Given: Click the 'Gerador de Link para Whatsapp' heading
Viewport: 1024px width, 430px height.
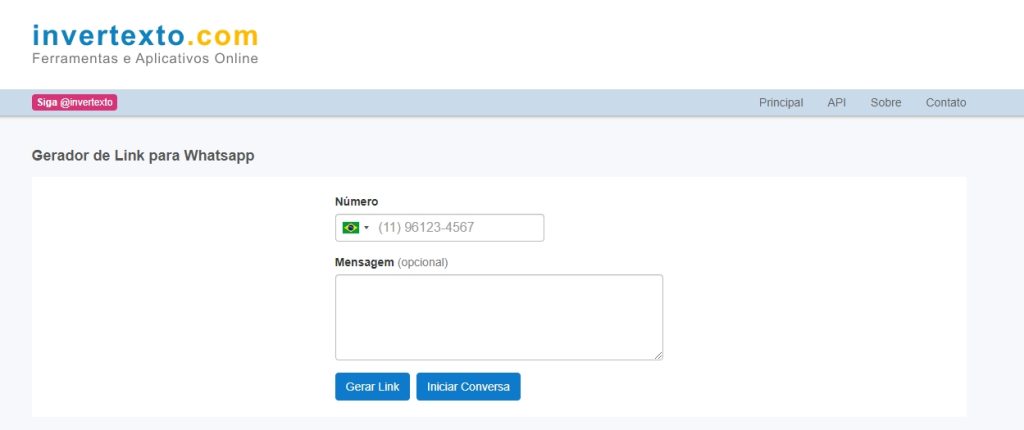Looking at the screenshot, I should pos(143,156).
